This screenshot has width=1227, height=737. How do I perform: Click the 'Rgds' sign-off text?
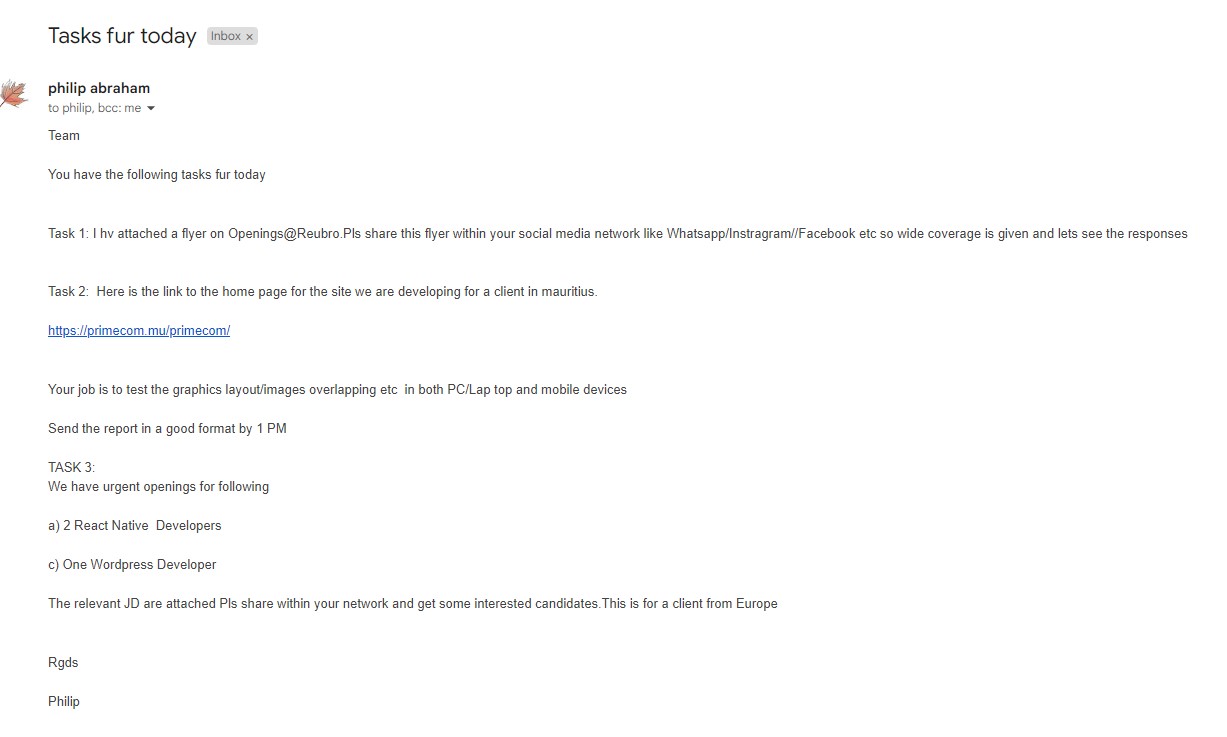tap(63, 662)
